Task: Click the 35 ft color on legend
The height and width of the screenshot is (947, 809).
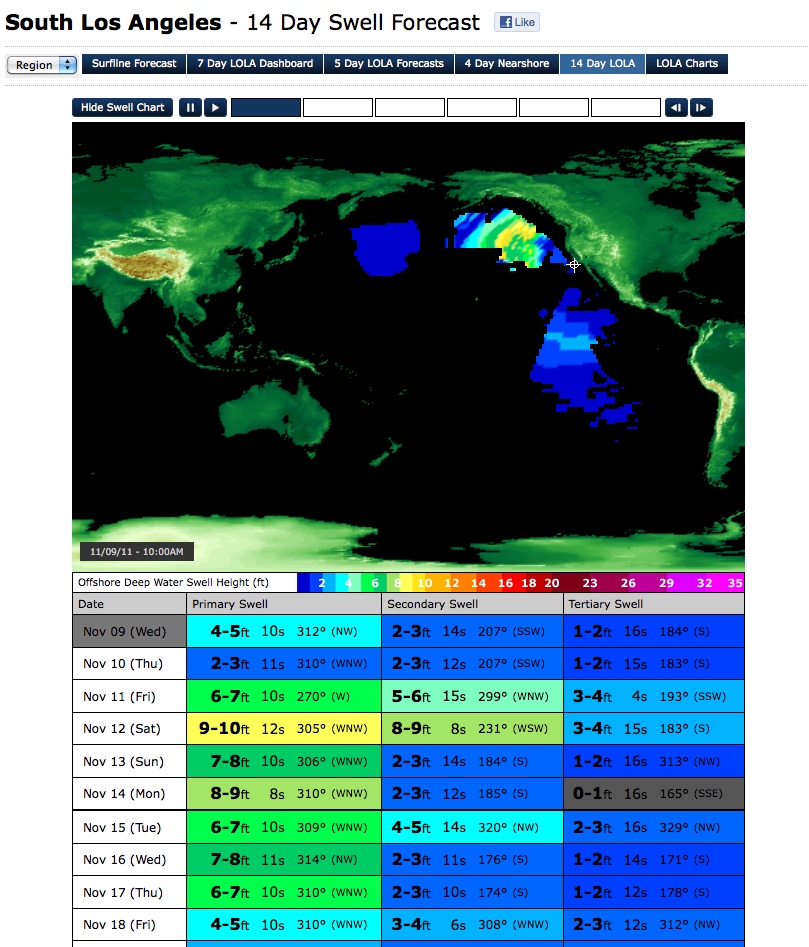Action: click(x=735, y=583)
